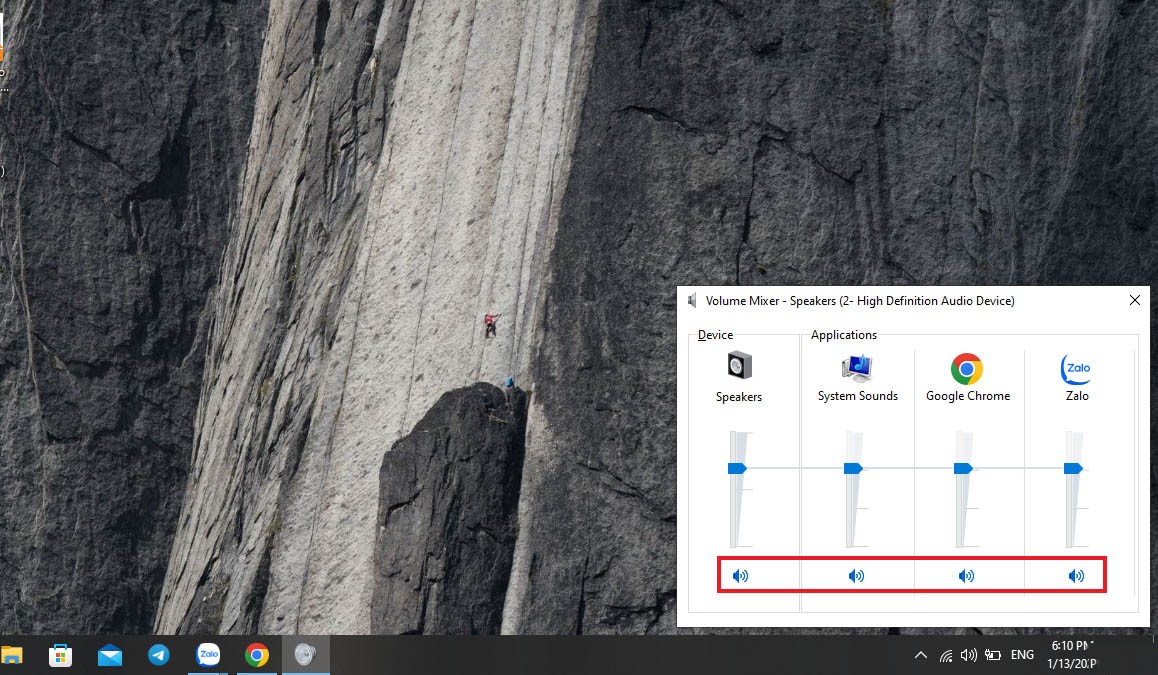Expand hidden system tray icons
Image resolution: width=1158 pixels, height=675 pixels.
point(920,655)
